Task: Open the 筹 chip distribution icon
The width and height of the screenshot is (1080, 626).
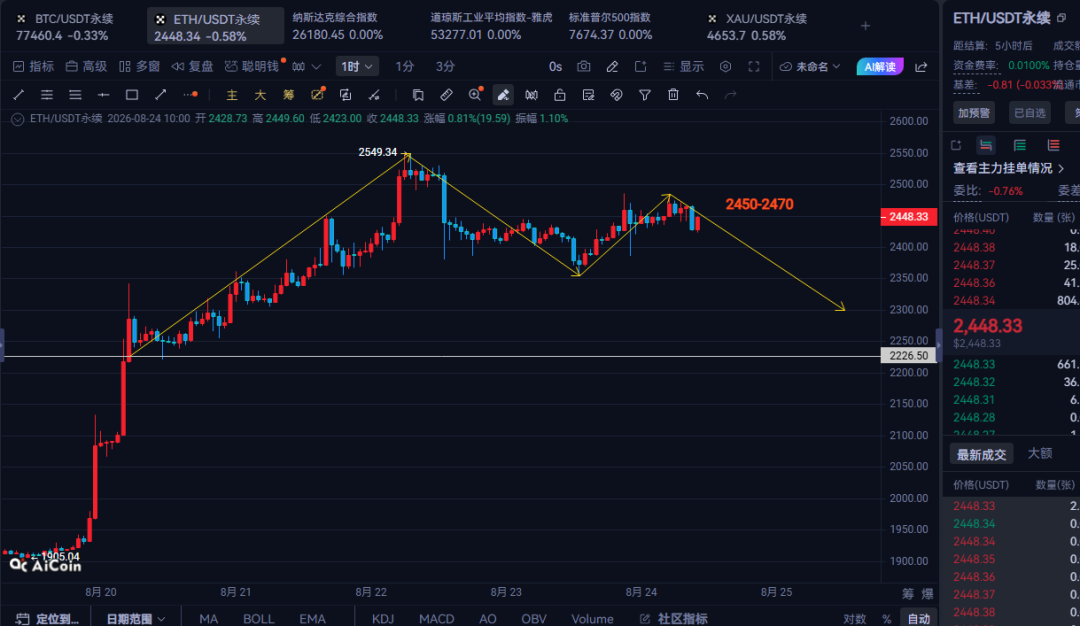Action: (x=288, y=95)
